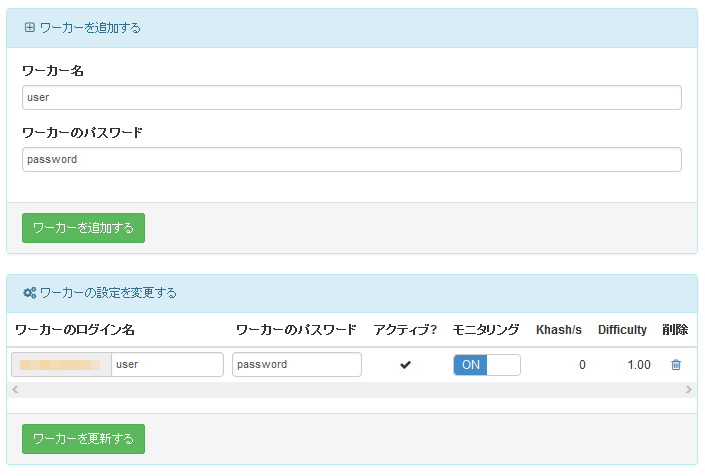This screenshot has width=705, height=476.
Task: Click the right arrow of horizontal scrollbar
Action: [x=689, y=389]
